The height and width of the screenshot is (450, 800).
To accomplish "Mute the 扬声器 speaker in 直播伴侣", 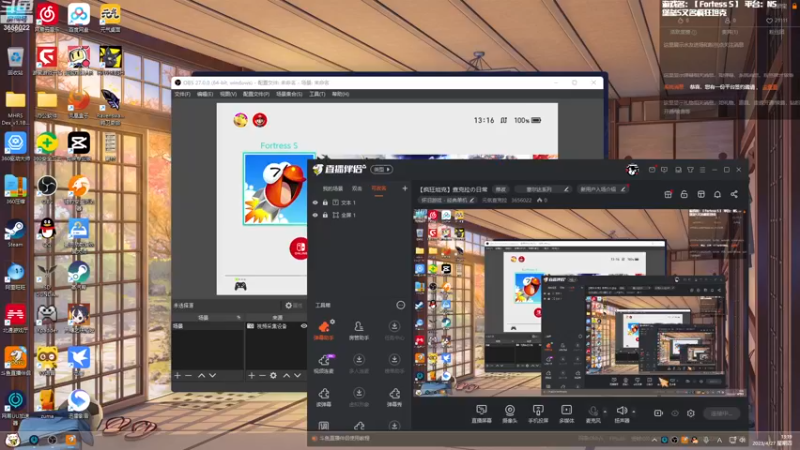I will pos(621,414).
